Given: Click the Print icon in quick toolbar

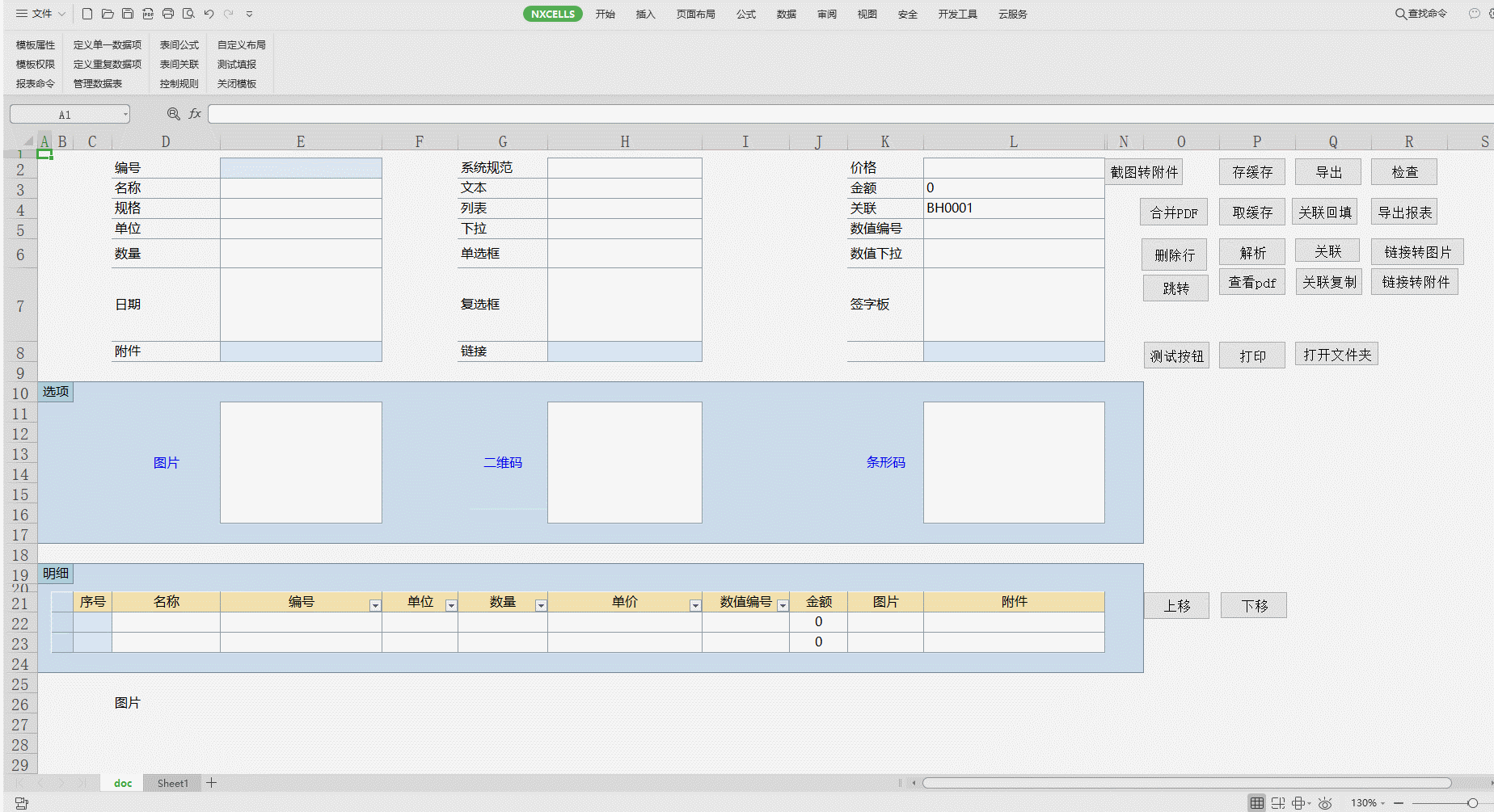Looking at the screenshot, I should point(168,14).
